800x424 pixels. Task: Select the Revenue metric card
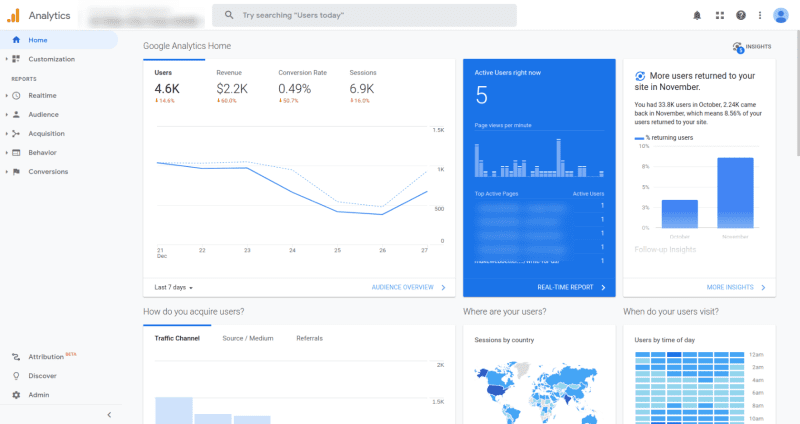tap(229, 87)
